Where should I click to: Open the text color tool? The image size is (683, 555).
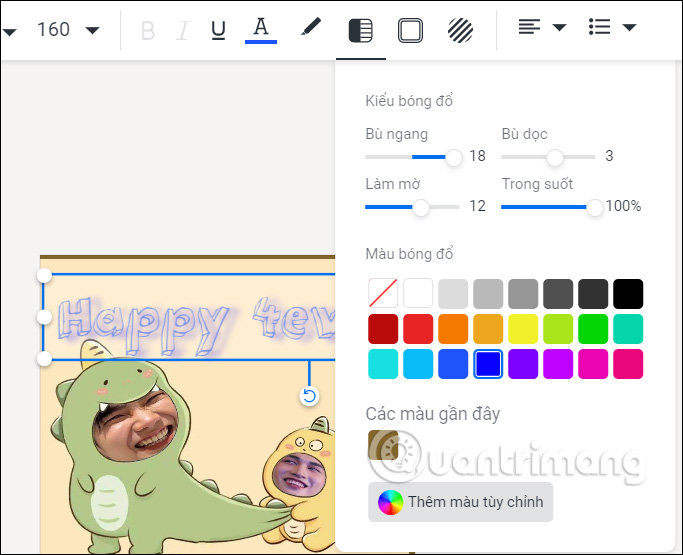click(x=261, y=29)
